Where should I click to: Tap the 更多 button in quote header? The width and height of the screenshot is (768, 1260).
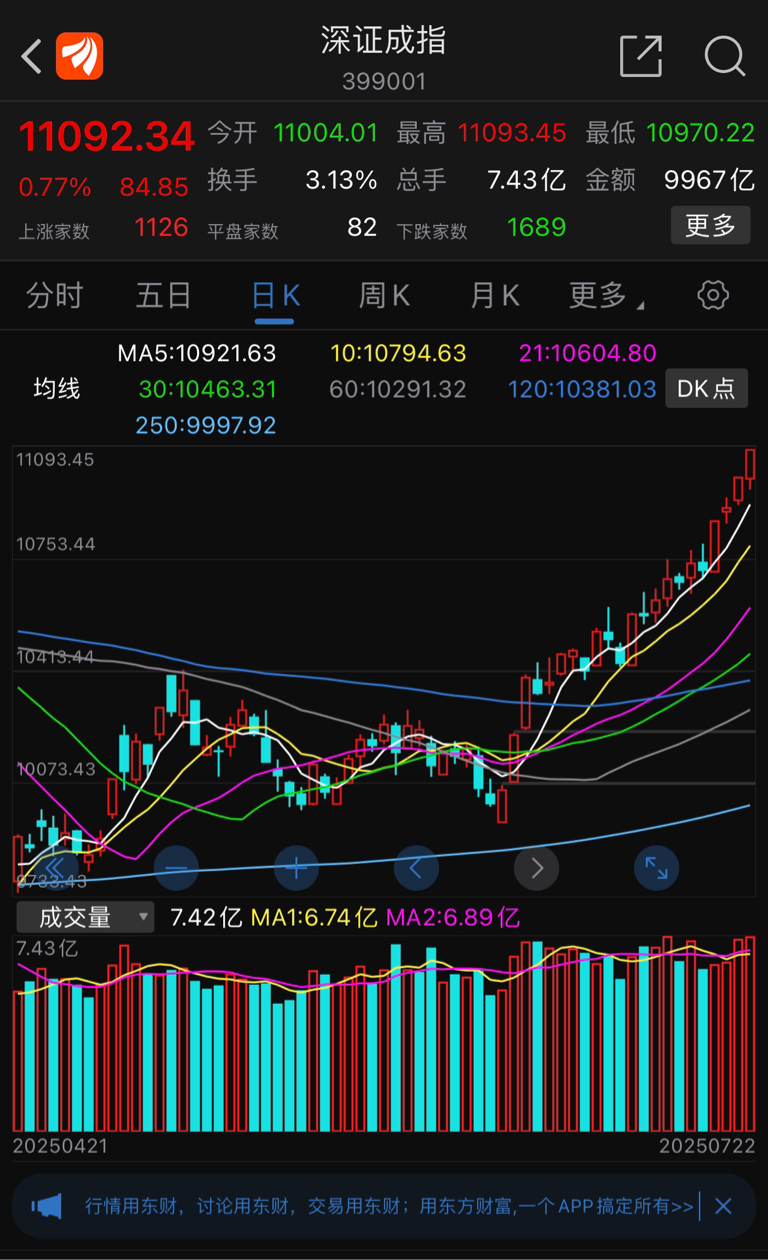coord(710,225)
